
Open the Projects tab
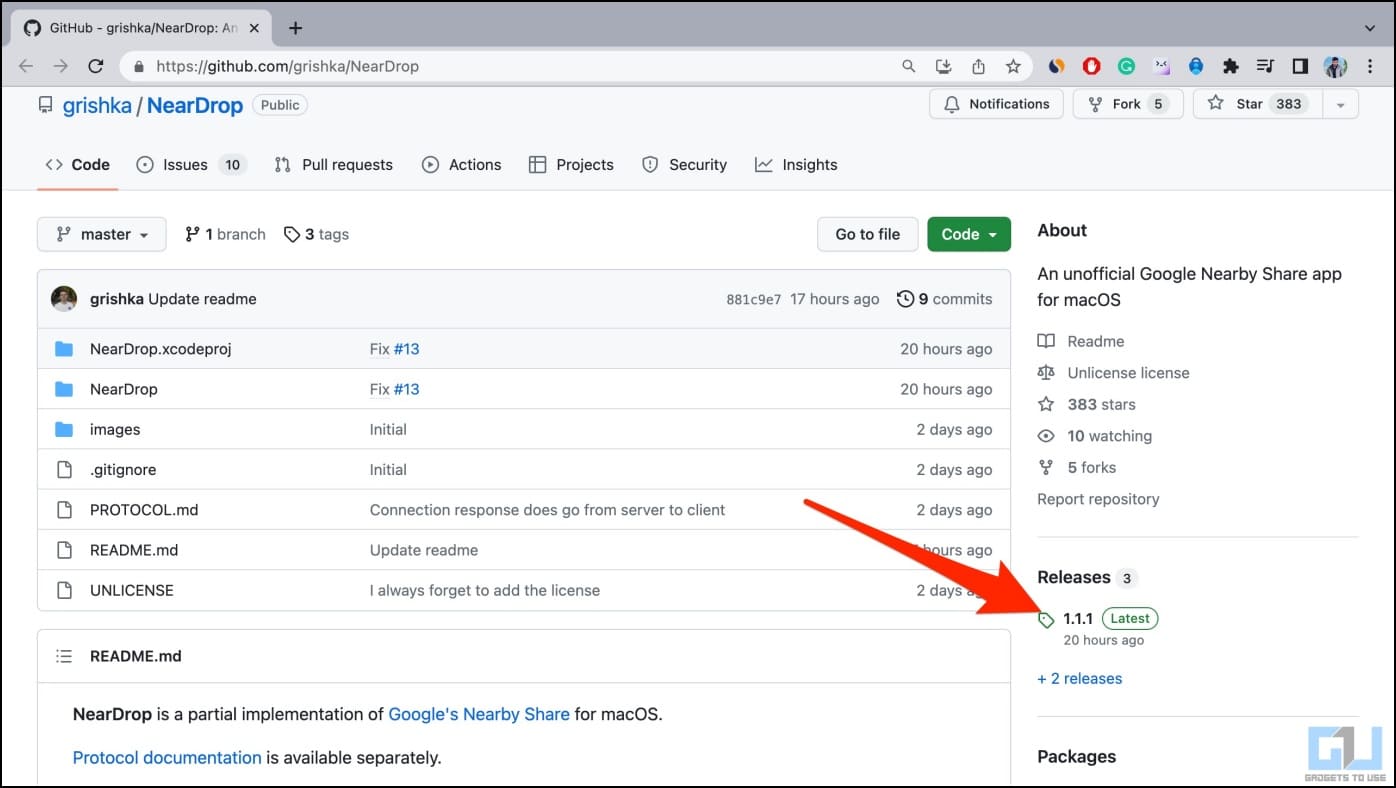pyautogui.click(x=572, y=165)
